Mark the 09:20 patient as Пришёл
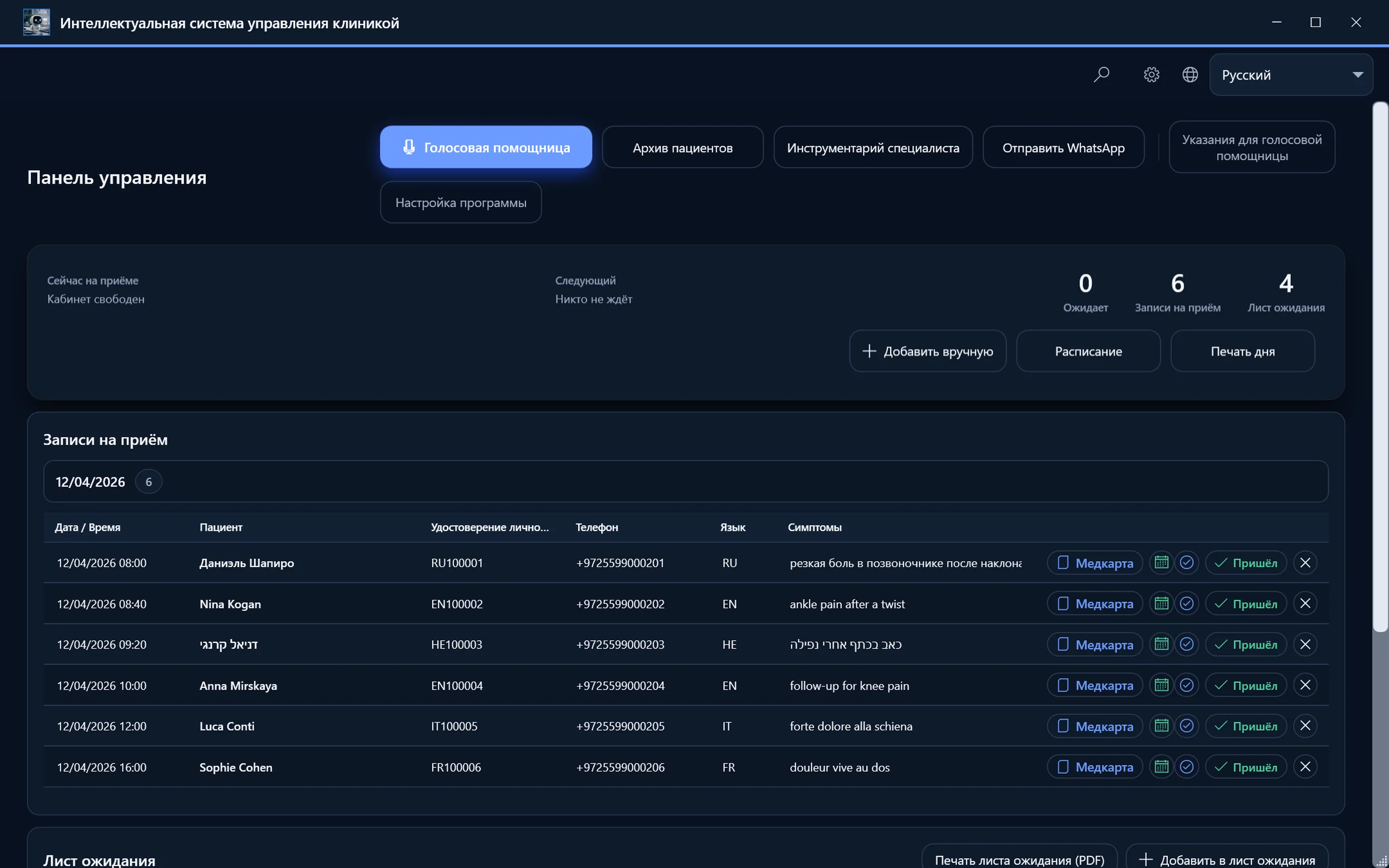Image resolution: width=1389 pixels, height=868 pixels. point(1245,644)
